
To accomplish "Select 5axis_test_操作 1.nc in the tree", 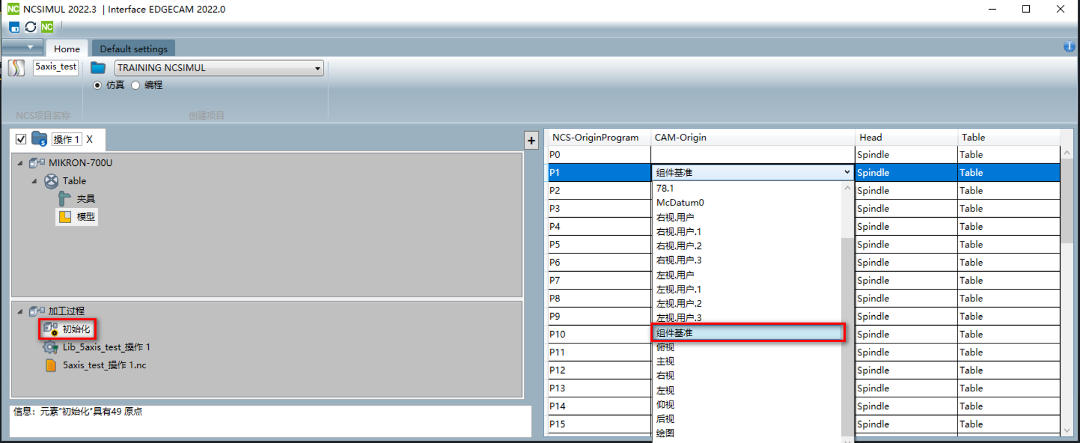I will click(x=104, y=365).
